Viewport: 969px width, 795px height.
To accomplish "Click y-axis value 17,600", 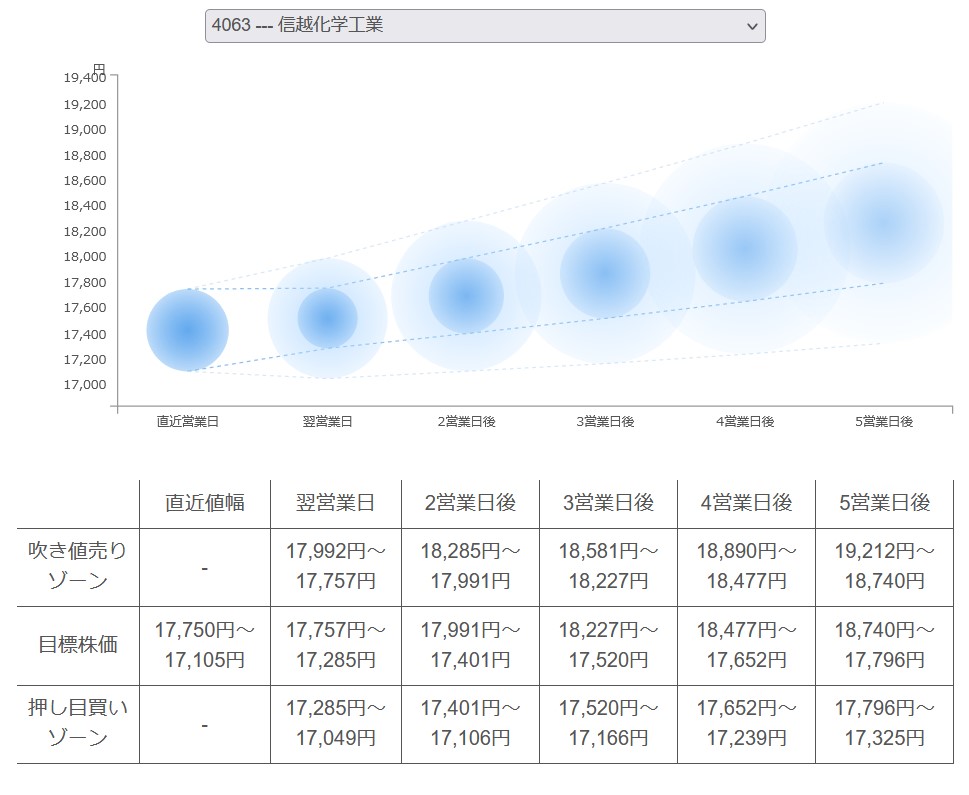I will [x=85, y=308].
